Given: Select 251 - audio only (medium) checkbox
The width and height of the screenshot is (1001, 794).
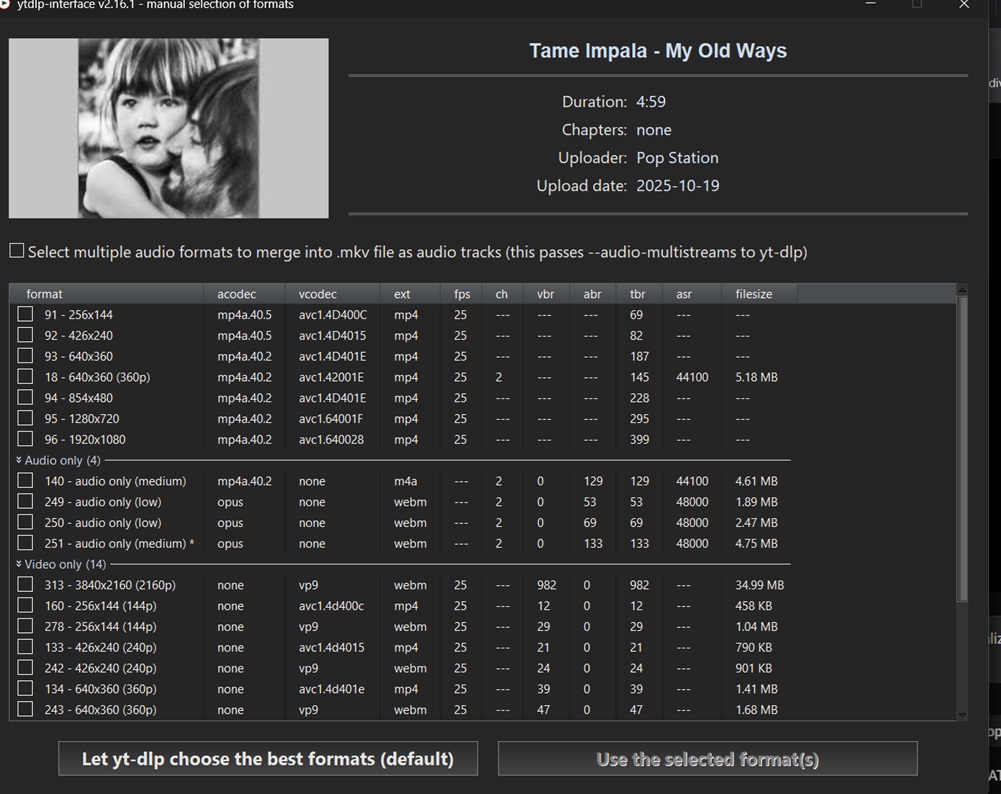Looking at the screenshot, I should coord(25,543).
